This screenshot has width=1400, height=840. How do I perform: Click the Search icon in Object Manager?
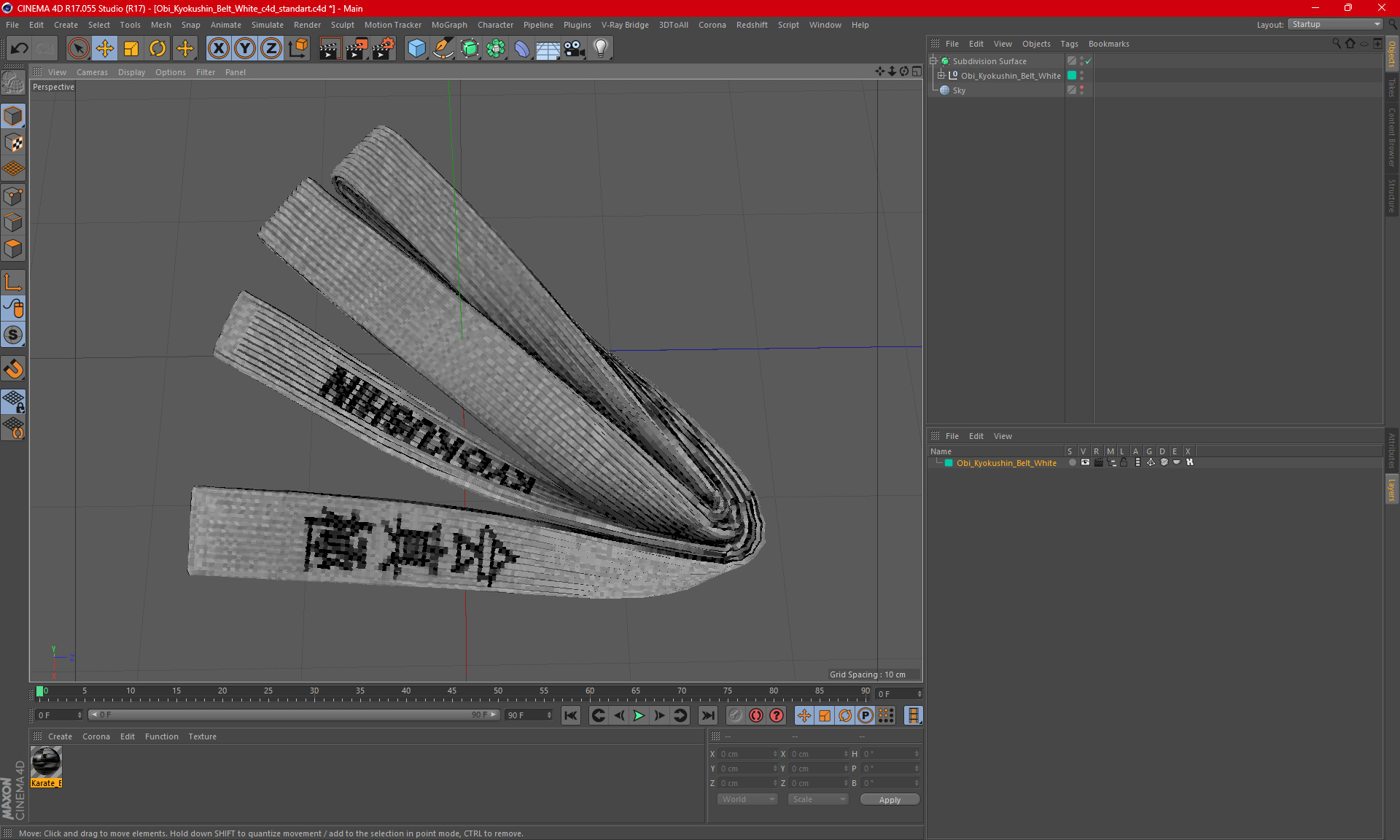[x=1336, y=44]
